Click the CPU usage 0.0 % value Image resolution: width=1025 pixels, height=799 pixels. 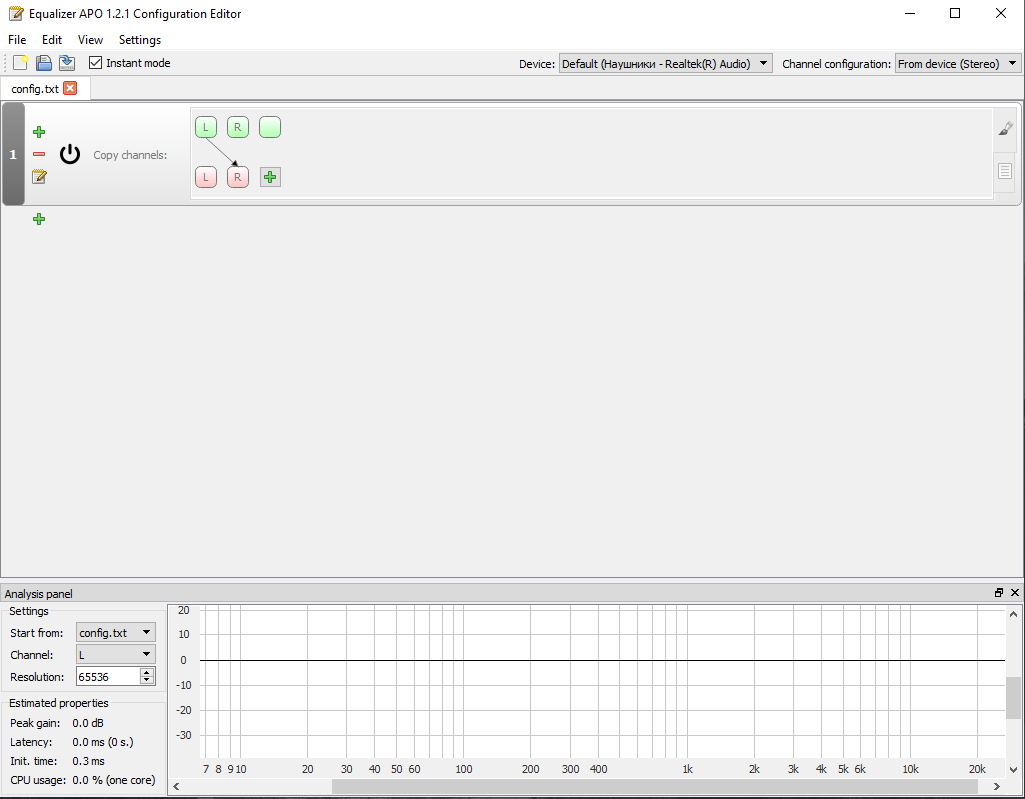[x=114, y=780]
